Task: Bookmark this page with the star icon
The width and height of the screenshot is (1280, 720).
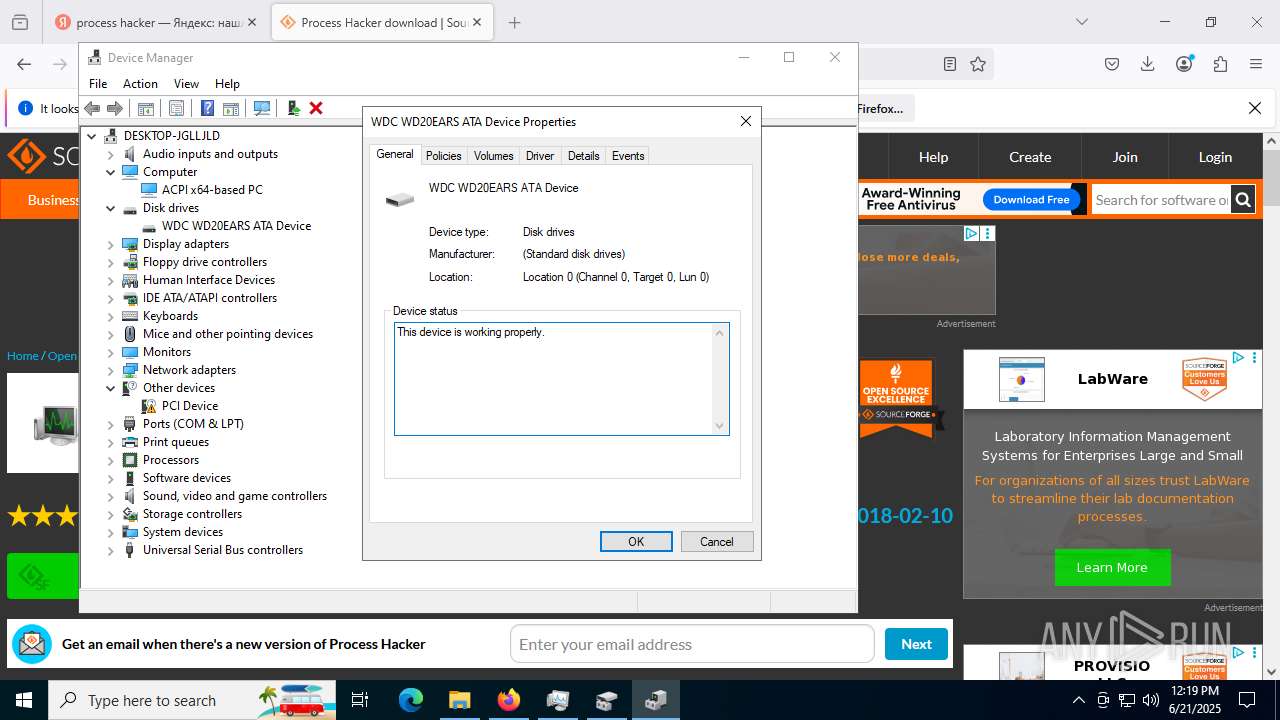Action: 978,64
